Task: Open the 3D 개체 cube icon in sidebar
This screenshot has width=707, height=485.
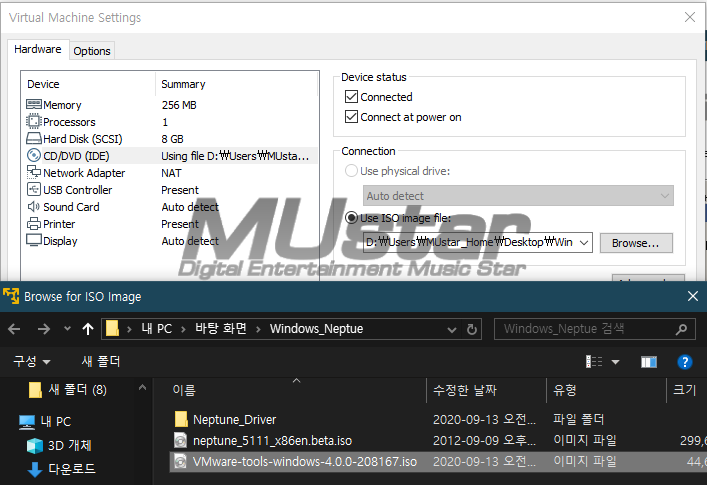Action: point(35,446)
